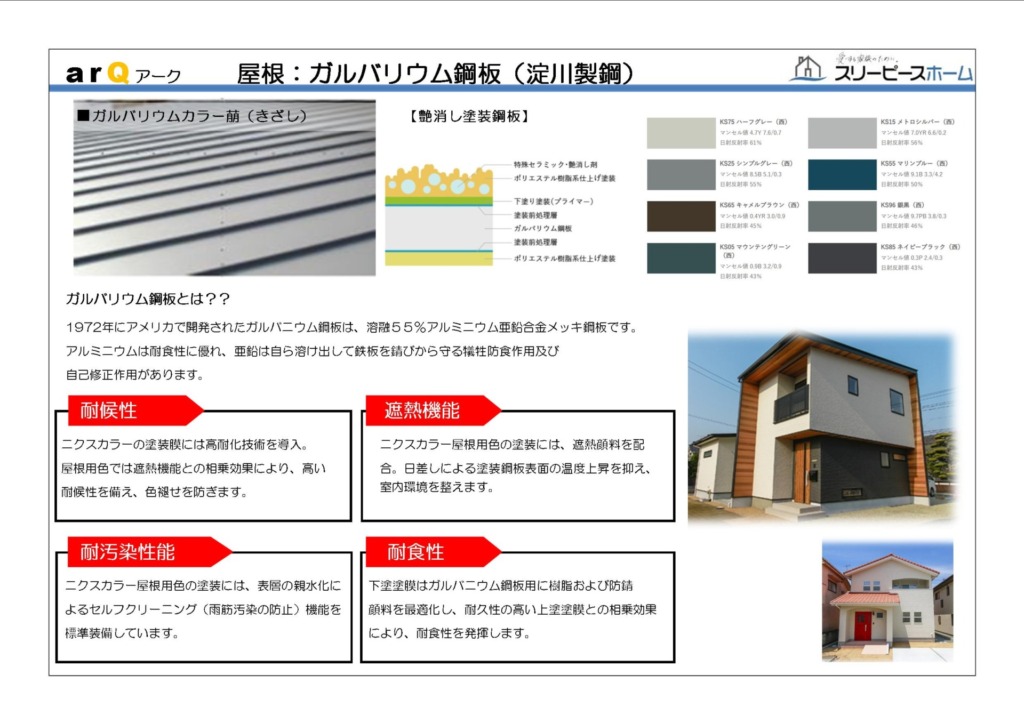Click the line starting 下塗塗膜はガルバニウム鋼板用

tap(501, 586)
